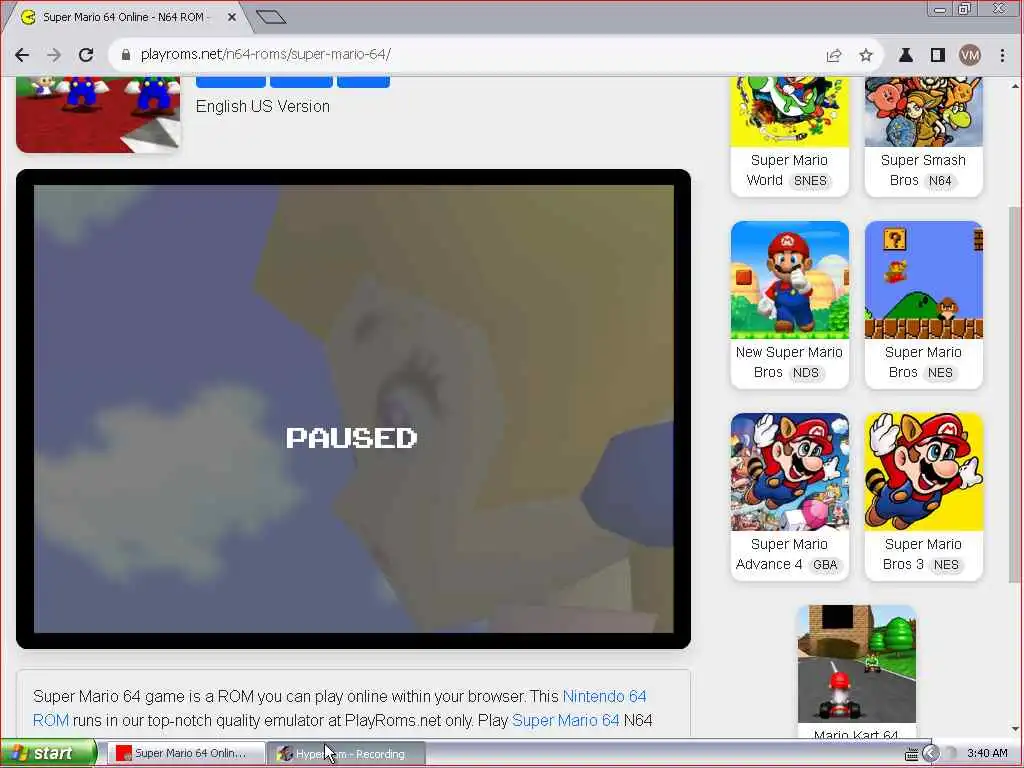
Task: Reload the page with refresh icon
Action: (86, 55)
